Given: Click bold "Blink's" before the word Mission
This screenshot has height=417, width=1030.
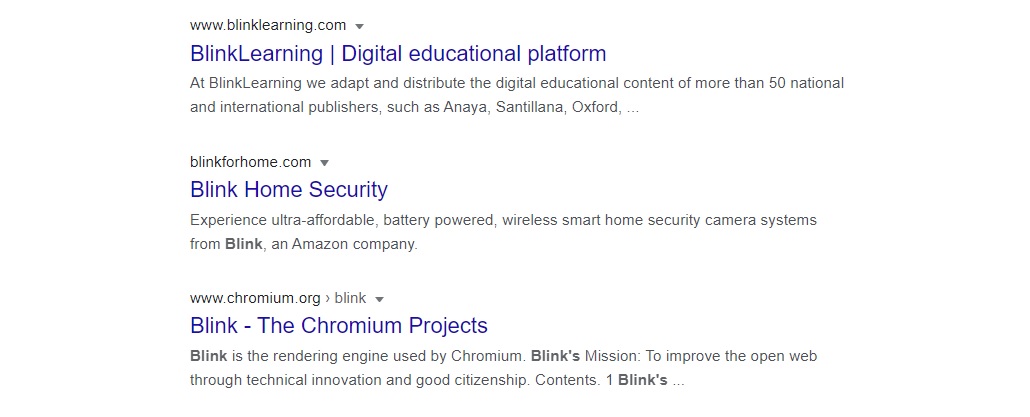Looking at the screenshot, I should pos(555,356).
